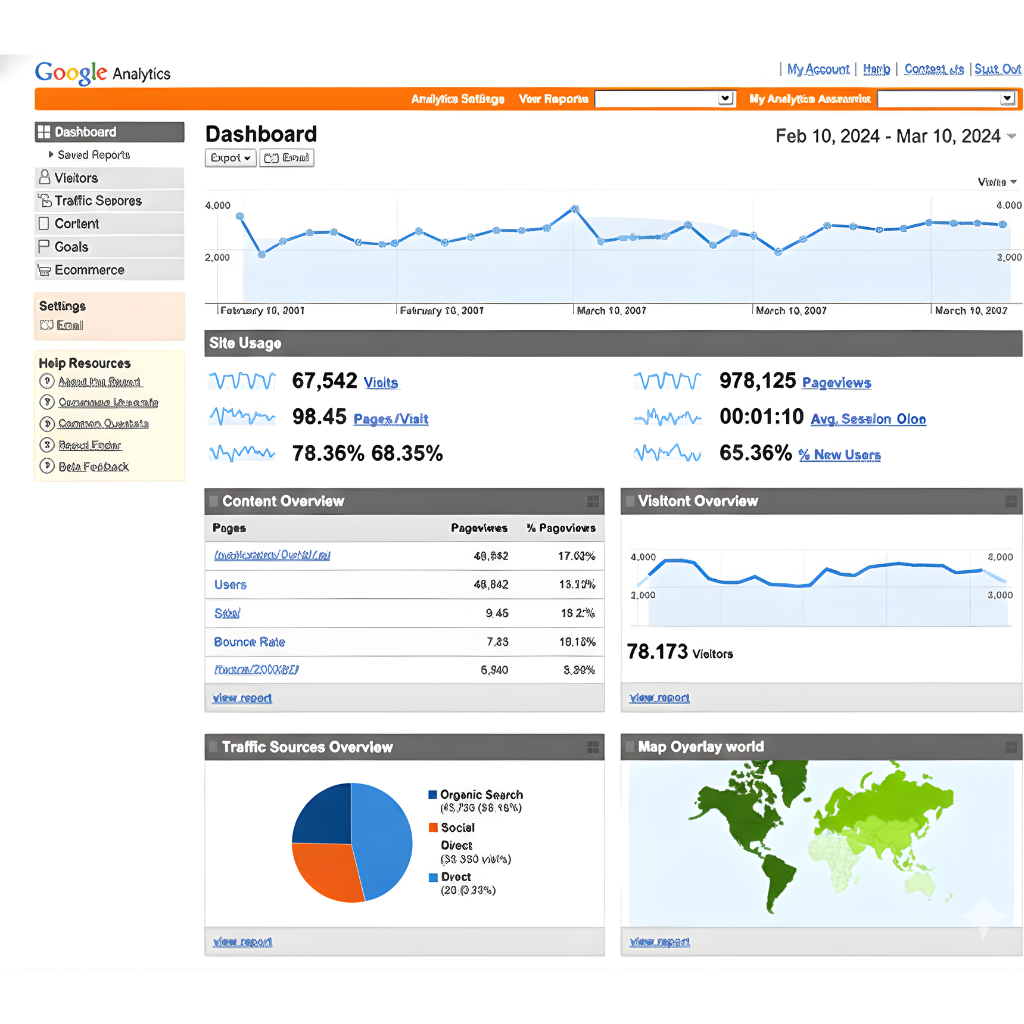Open the Help link in header
The image size is (1024, 1024).
pyautogui.click(x=876, y=69)
